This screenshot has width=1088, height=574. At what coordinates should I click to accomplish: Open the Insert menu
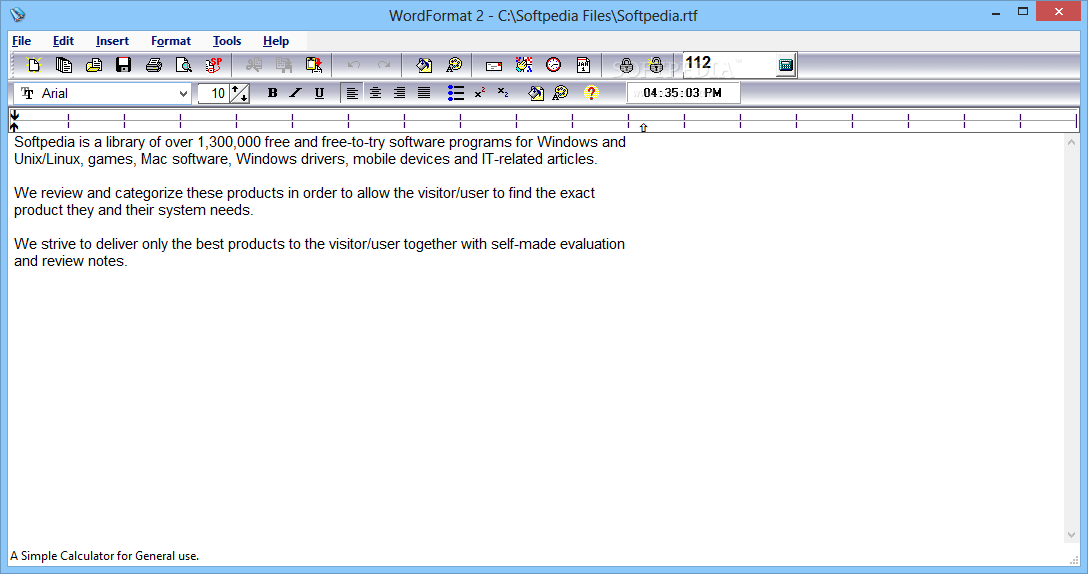(112, 41)
